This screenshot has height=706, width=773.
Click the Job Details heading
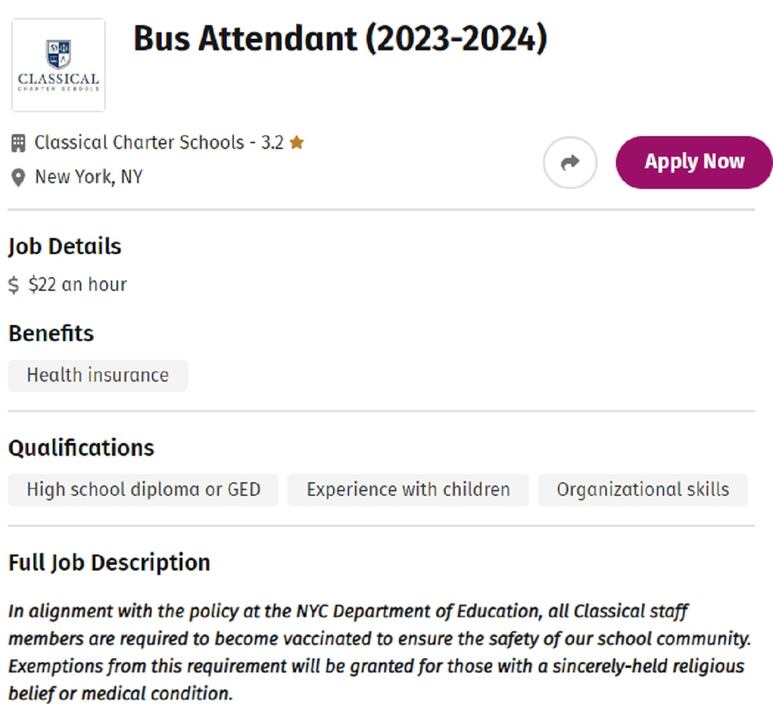(65, 247)
